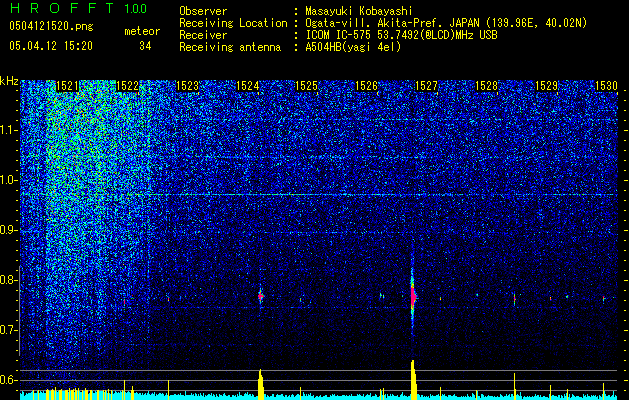Viewport: 629px width, 400px height.
Task: Click the 1523 time marker
Action: (187, 86)
